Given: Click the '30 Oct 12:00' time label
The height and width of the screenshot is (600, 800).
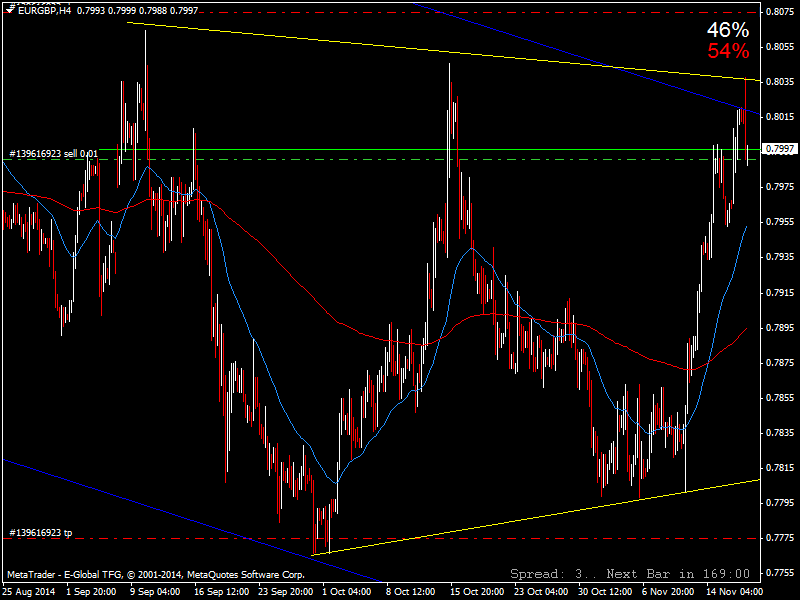Looking at the screenshot, I should [x=605, y=592].
